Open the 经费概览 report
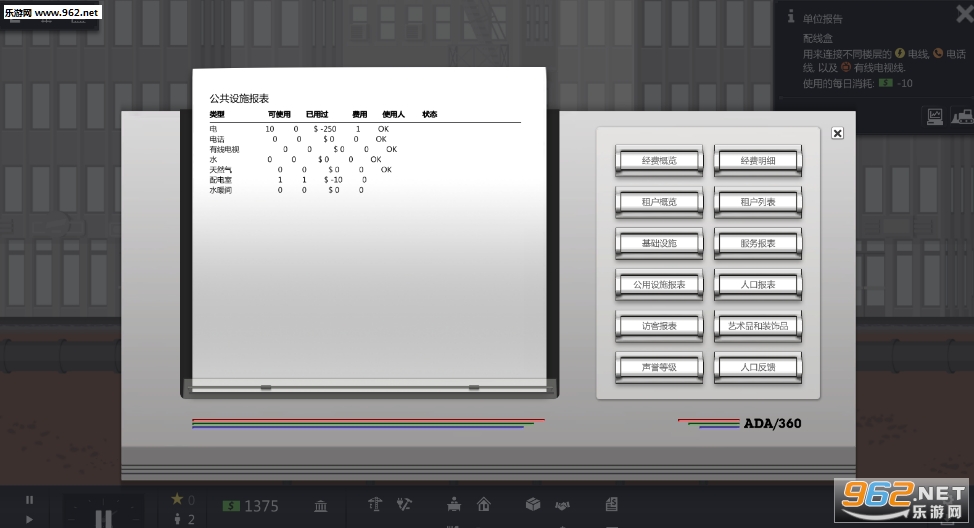Screen dimensions: 974x528 [x=659, y=161]
